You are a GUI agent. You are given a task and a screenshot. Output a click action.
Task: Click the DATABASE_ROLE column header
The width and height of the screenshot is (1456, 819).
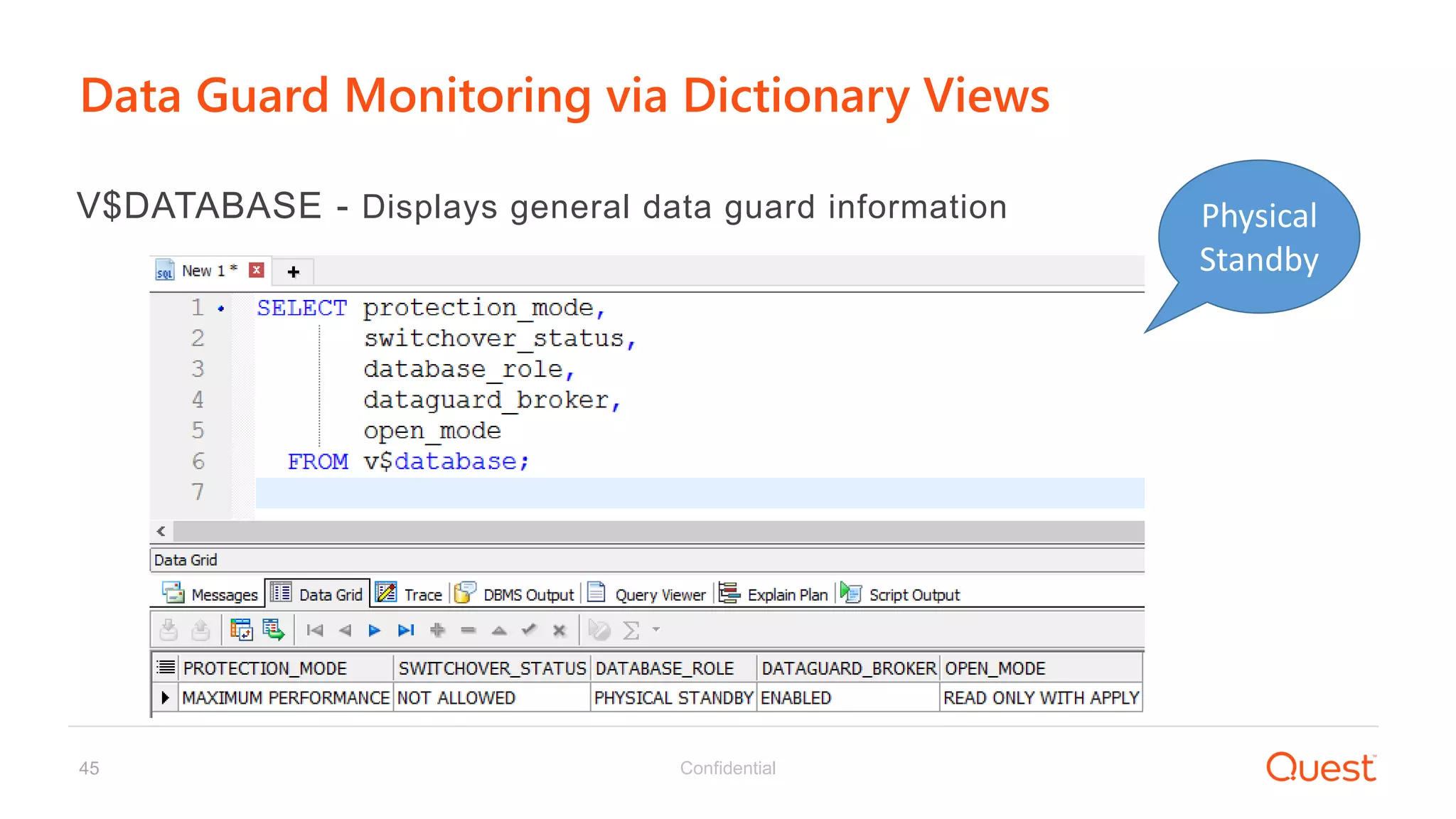[x=674, y=668]
